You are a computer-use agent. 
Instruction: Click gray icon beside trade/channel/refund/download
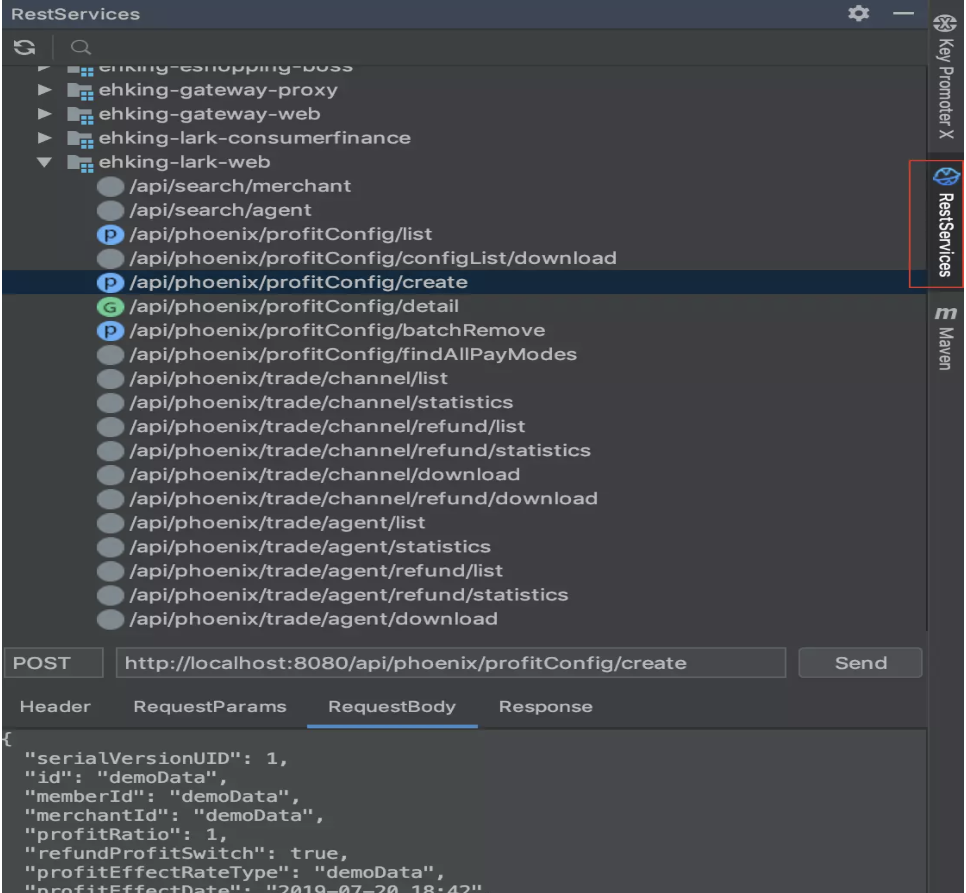pyautogui.click(x=110, y=499)
